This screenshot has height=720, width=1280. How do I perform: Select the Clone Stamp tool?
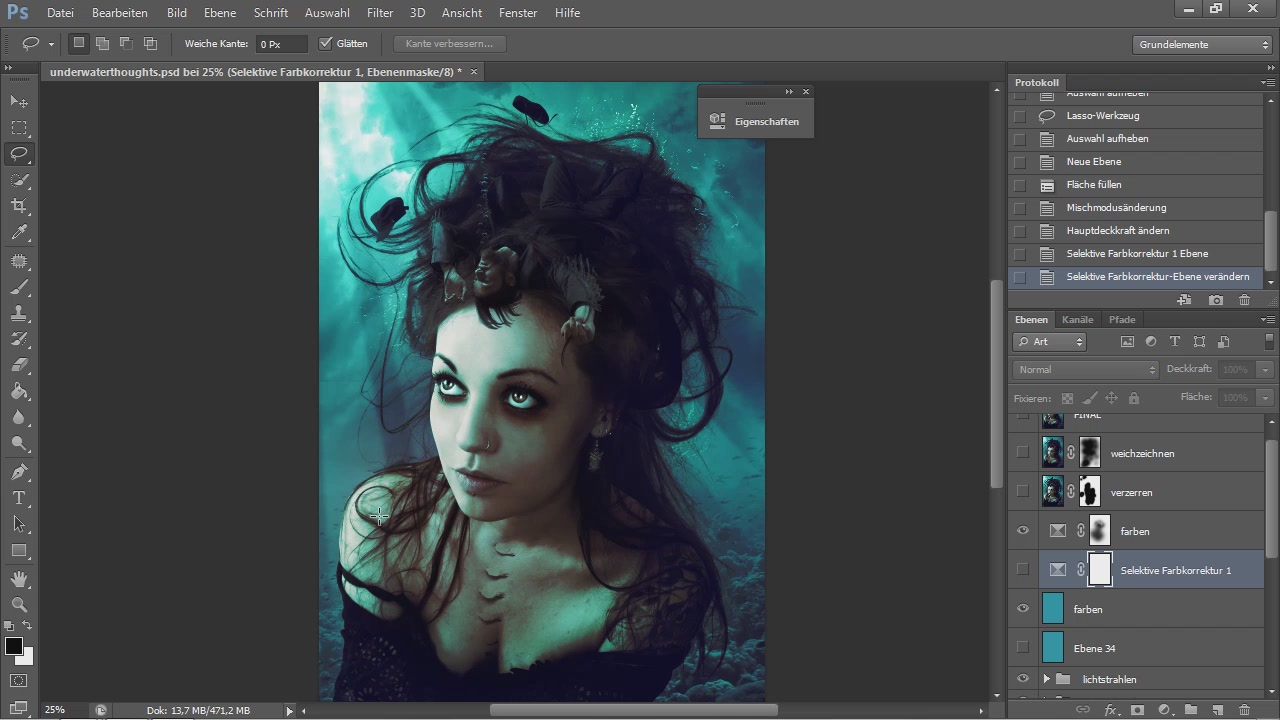click(19, 314)
